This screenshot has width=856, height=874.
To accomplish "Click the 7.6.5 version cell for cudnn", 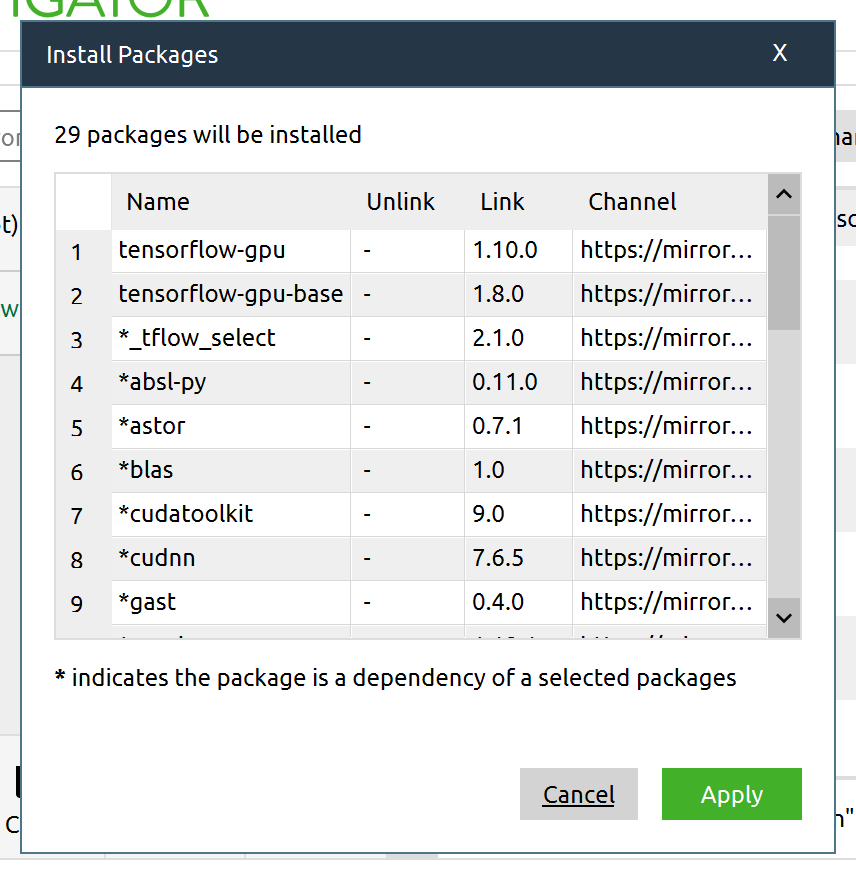I will click(x=498, y=558).
